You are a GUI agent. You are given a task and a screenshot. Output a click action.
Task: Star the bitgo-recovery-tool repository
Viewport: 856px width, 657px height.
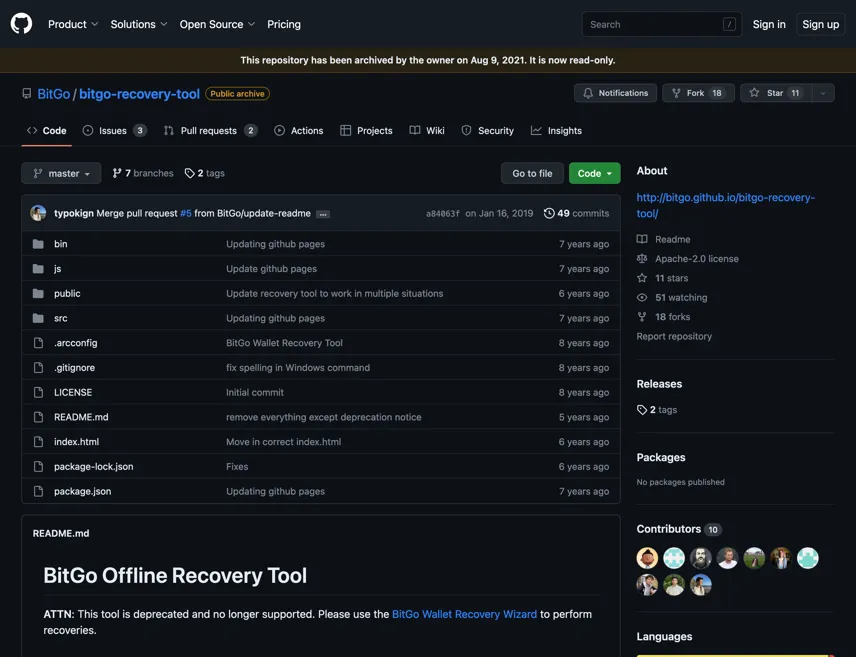click(x=776, y=93)
